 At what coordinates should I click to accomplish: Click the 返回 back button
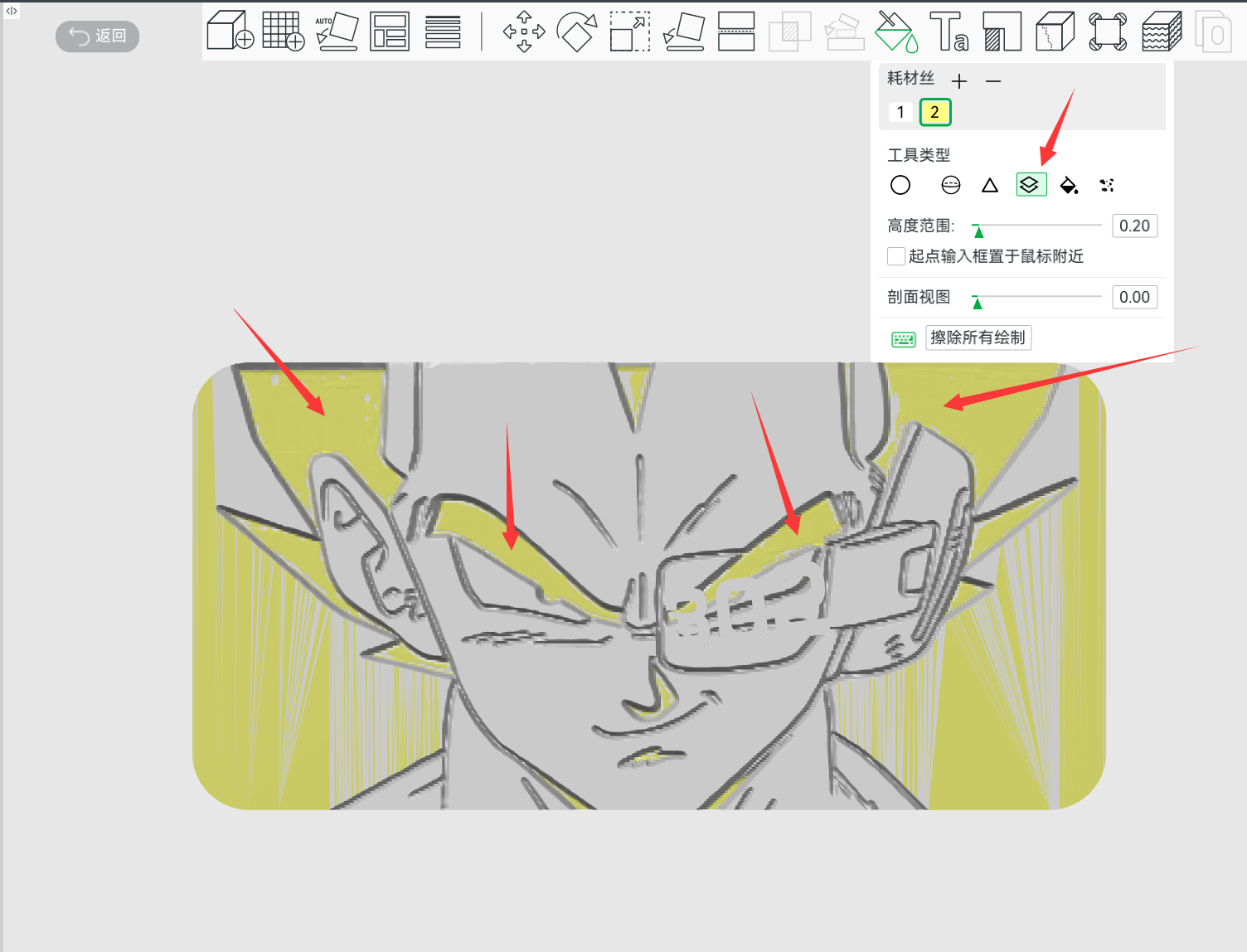(97, 36)
